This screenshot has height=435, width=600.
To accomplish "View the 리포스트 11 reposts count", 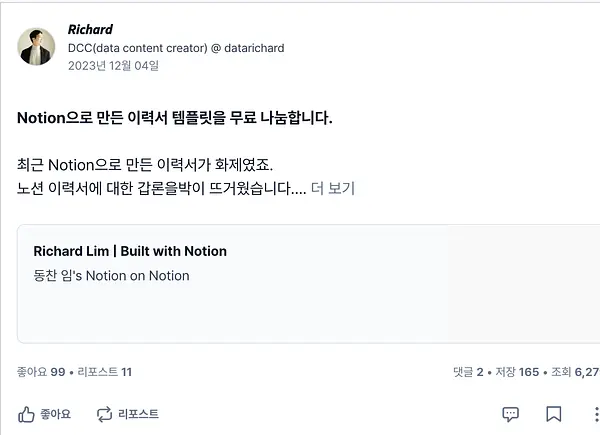I will tap(104, 372).
